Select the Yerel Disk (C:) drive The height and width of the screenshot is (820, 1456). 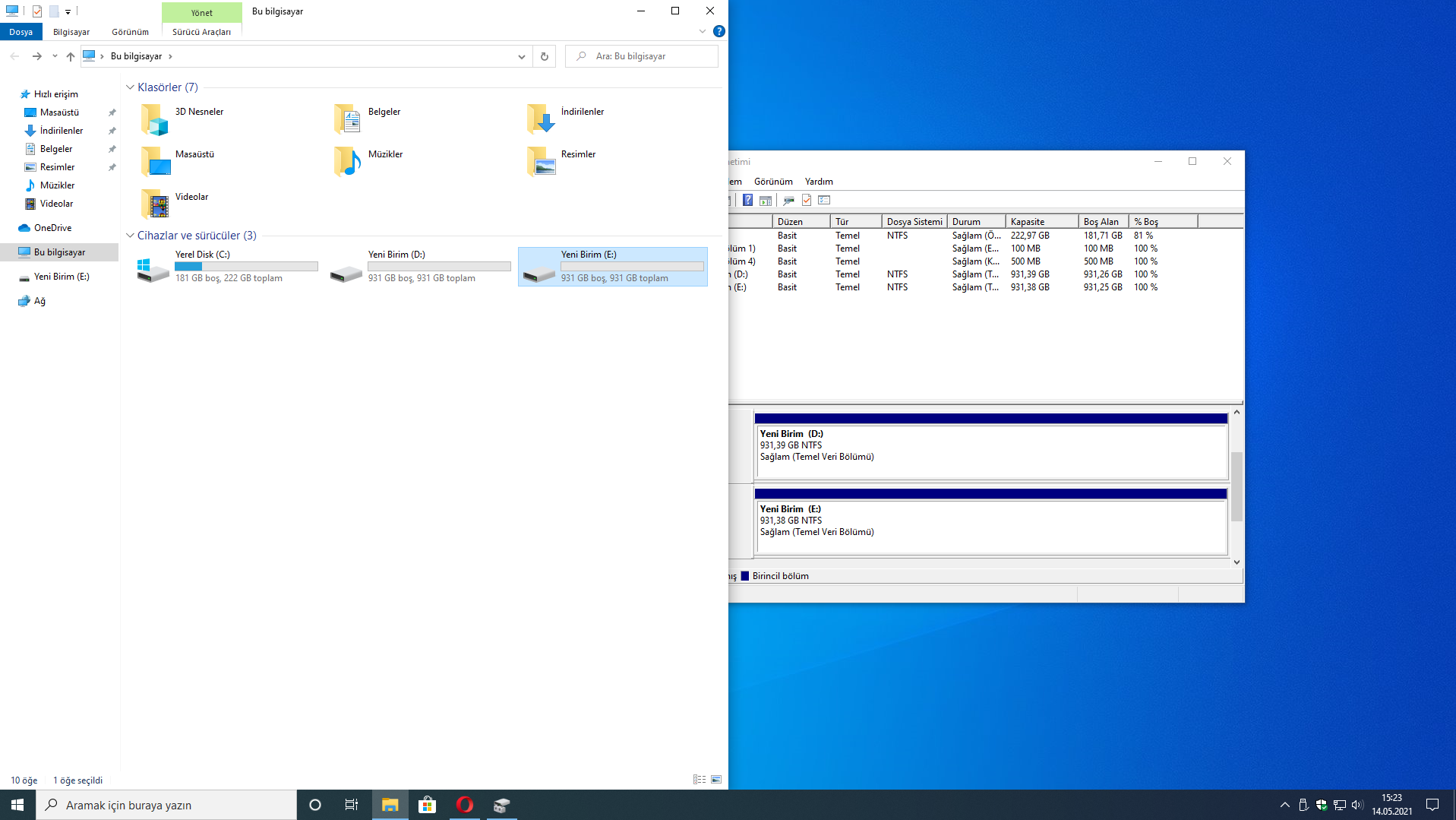[227, 267]
